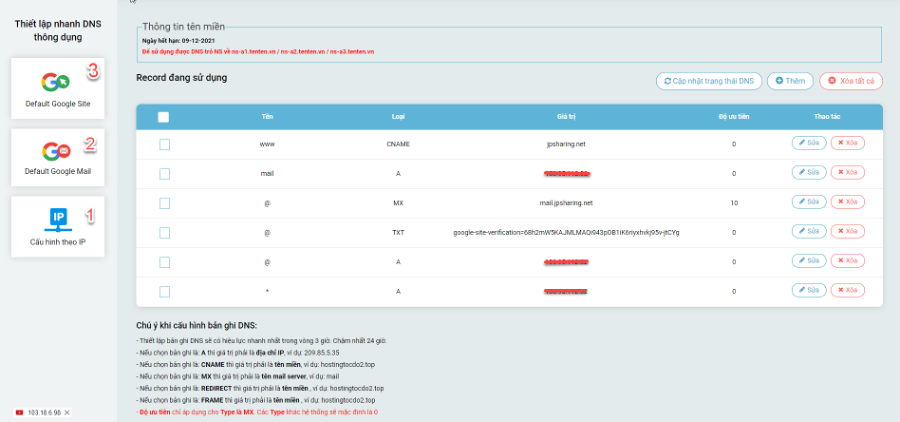Select the checkbox for the MX record

165,203
